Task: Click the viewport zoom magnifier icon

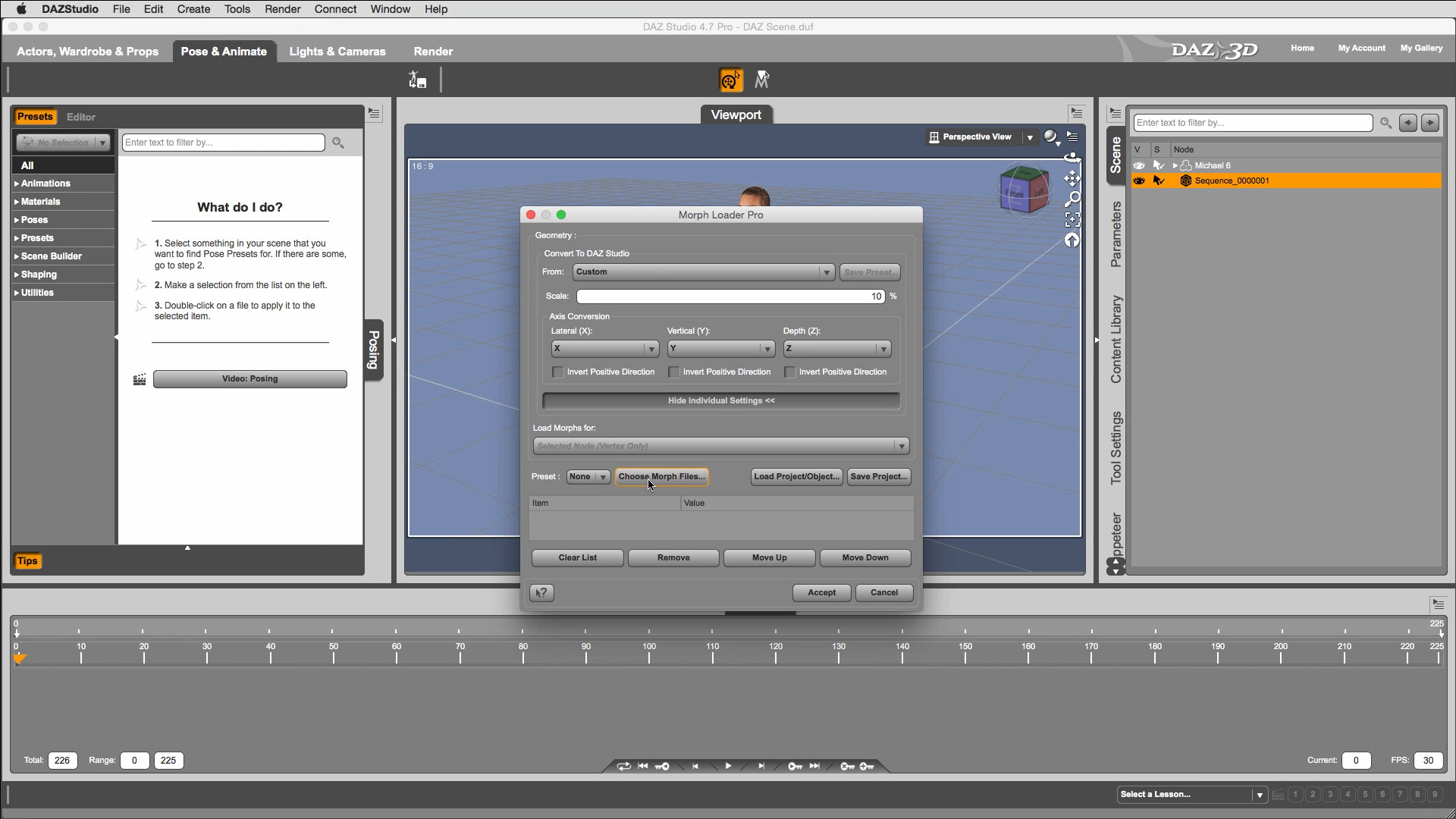Action: [1072, 199]
